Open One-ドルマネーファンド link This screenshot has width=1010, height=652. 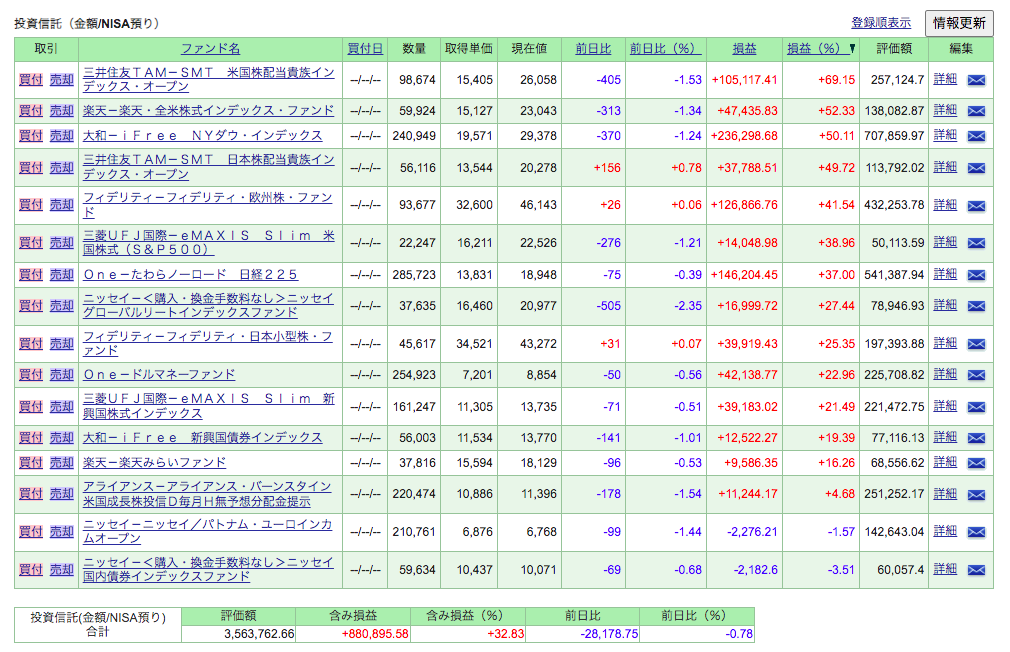pyautogui.click(x=159, y=374)
